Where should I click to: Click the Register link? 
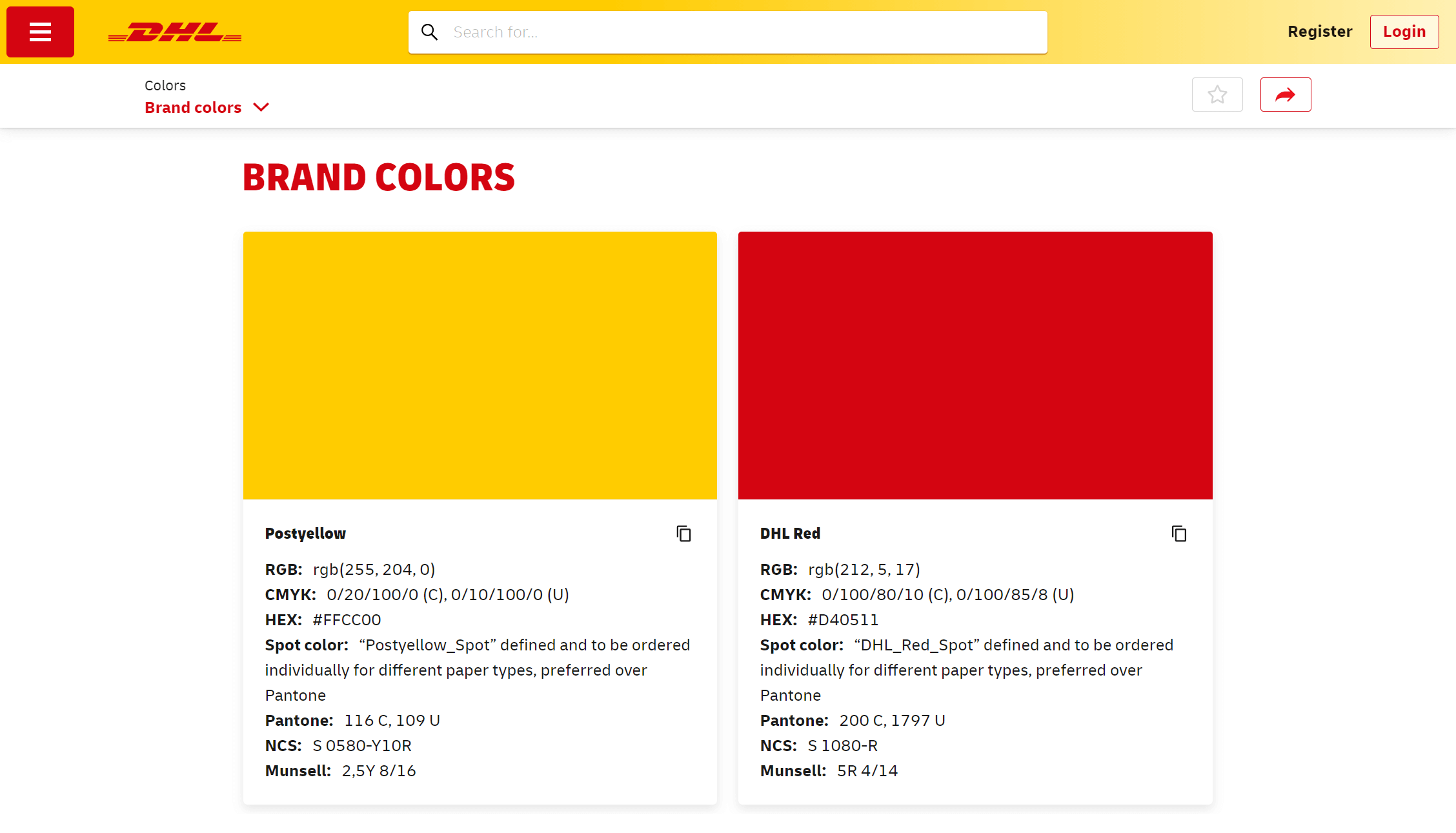(x=1320, y=31)
